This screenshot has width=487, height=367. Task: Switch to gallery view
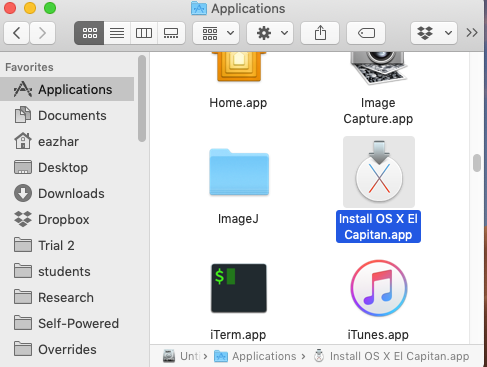[x=171, y=33]
